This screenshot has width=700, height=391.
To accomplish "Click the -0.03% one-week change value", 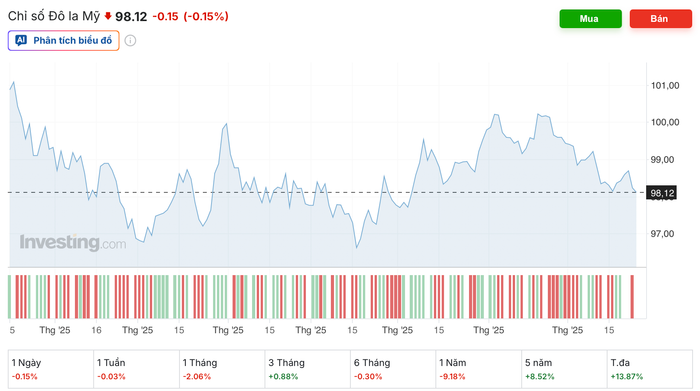I will coord(111,376).
